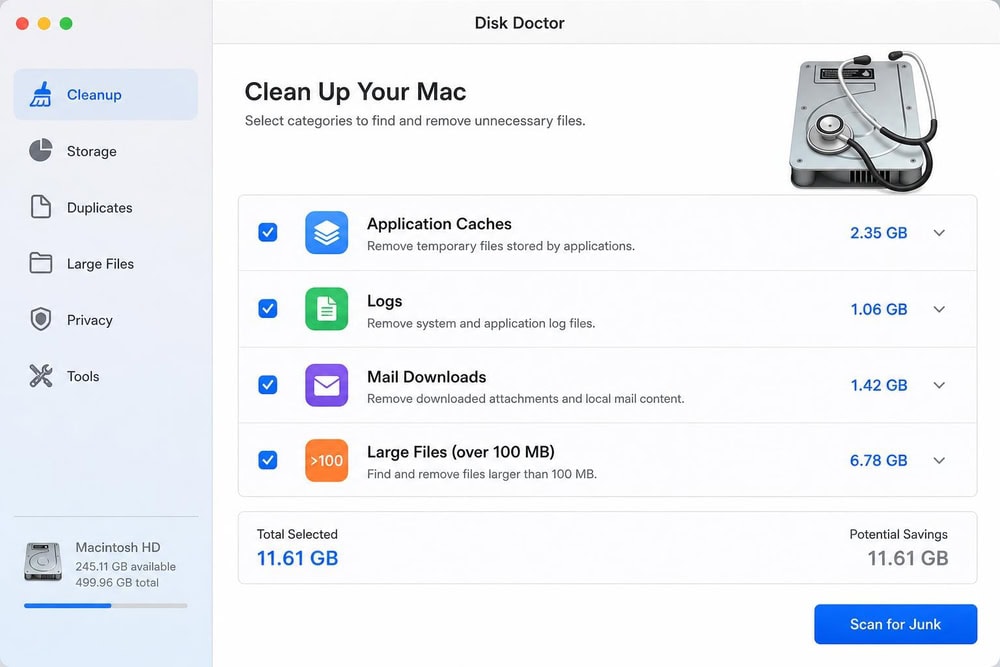
Task: Open the Tools section
Action: [x=106, y=376]
